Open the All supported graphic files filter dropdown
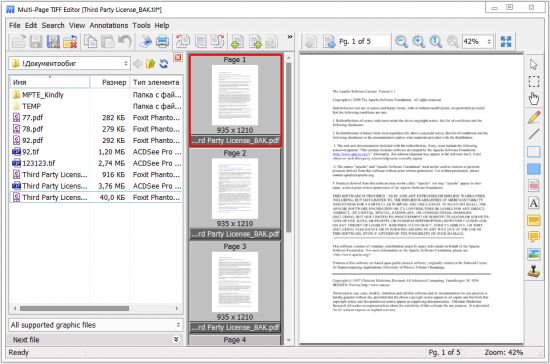The image size is (550, 364). (95, 325)
